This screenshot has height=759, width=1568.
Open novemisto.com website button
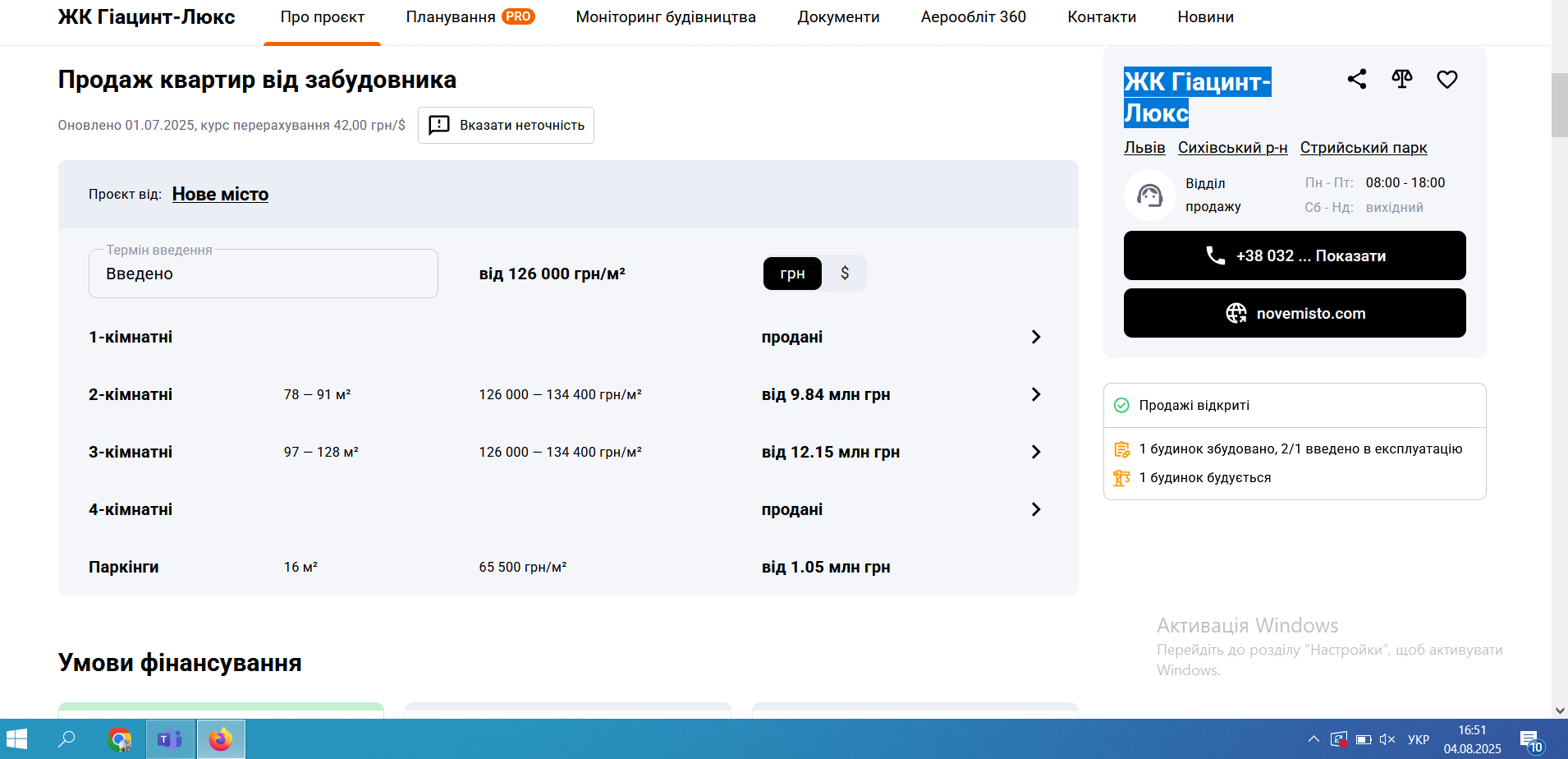1295,313
